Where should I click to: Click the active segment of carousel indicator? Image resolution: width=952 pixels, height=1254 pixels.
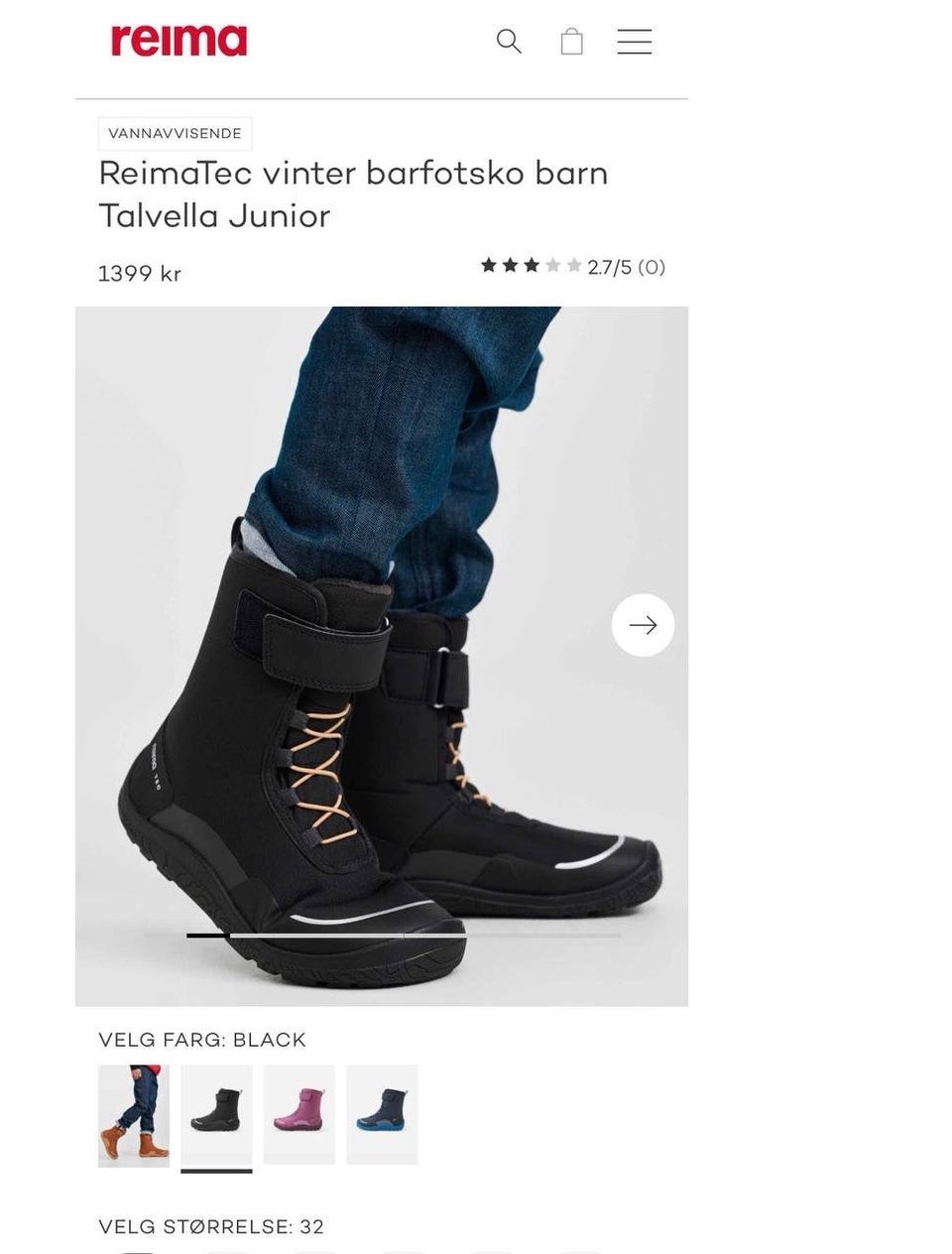[x=208, y=936]
